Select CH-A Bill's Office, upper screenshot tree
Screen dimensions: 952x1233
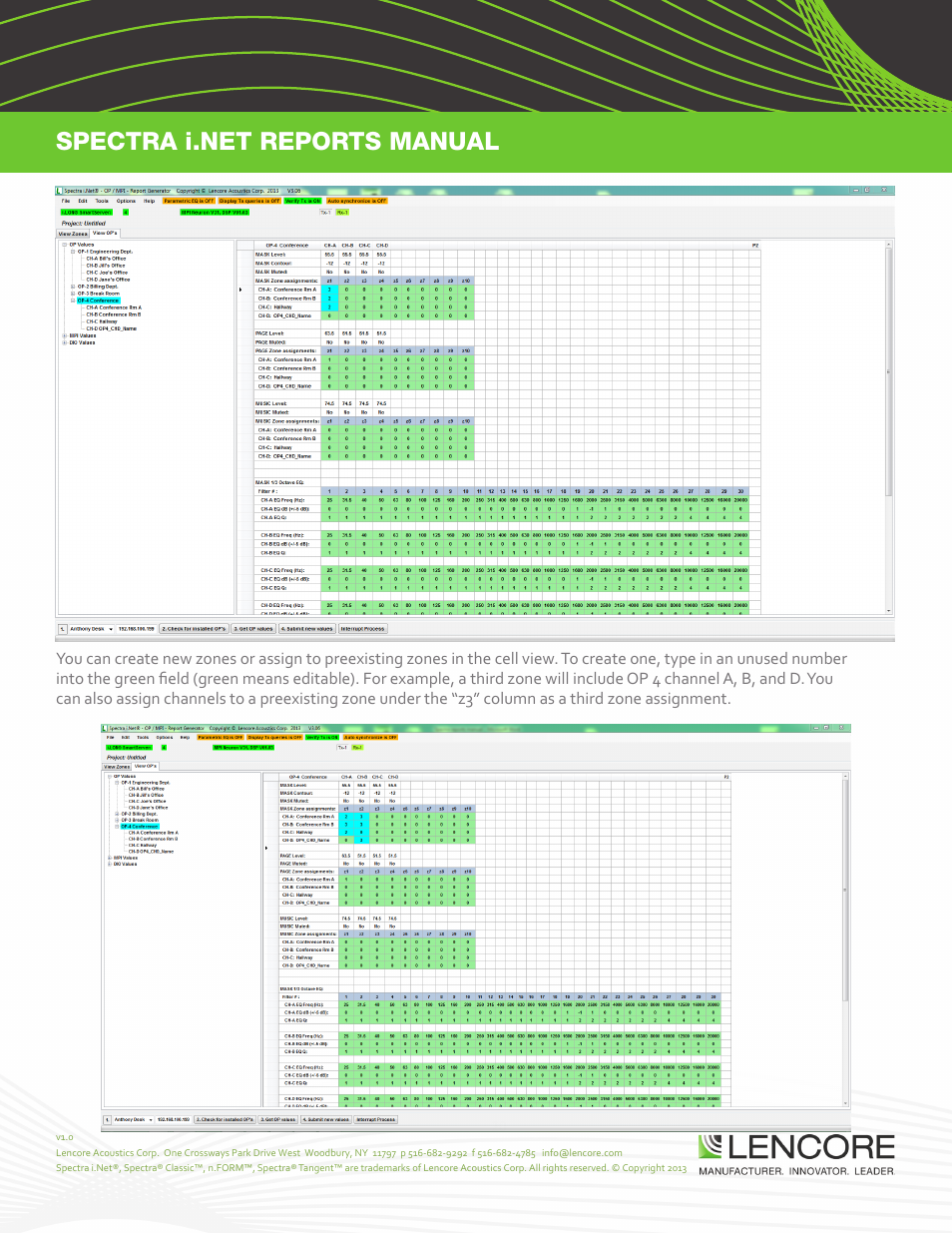click(106, 259)
